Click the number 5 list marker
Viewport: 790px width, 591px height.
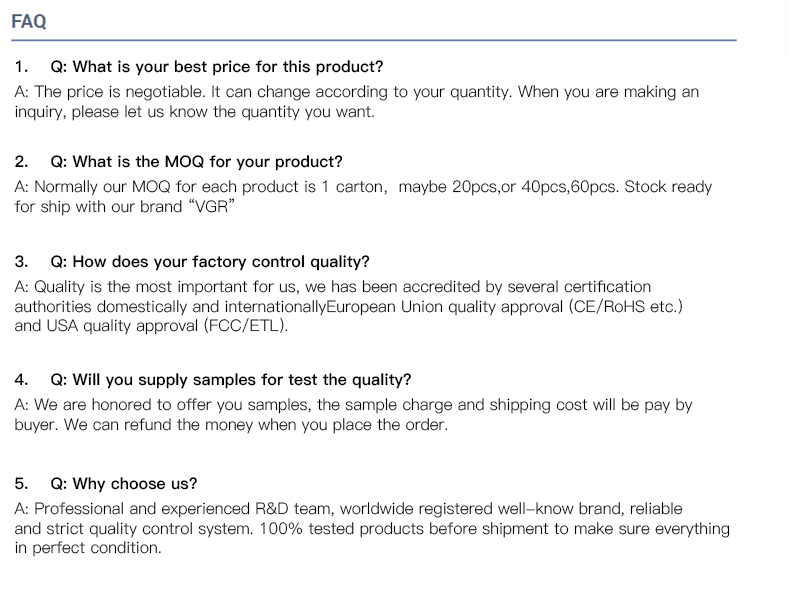21,483
